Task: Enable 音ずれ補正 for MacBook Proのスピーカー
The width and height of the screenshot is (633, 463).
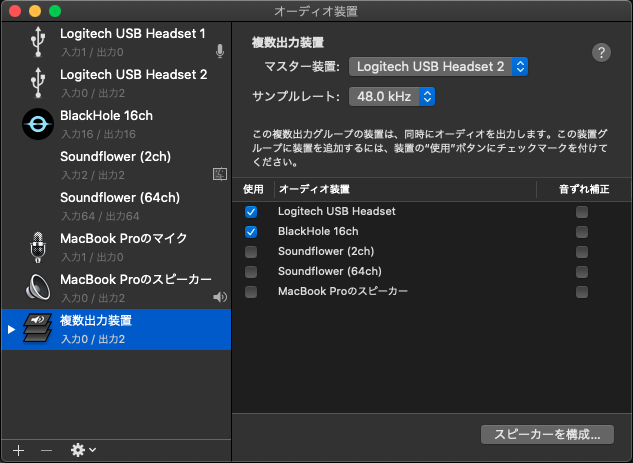Action: click(x=582, y=292)
